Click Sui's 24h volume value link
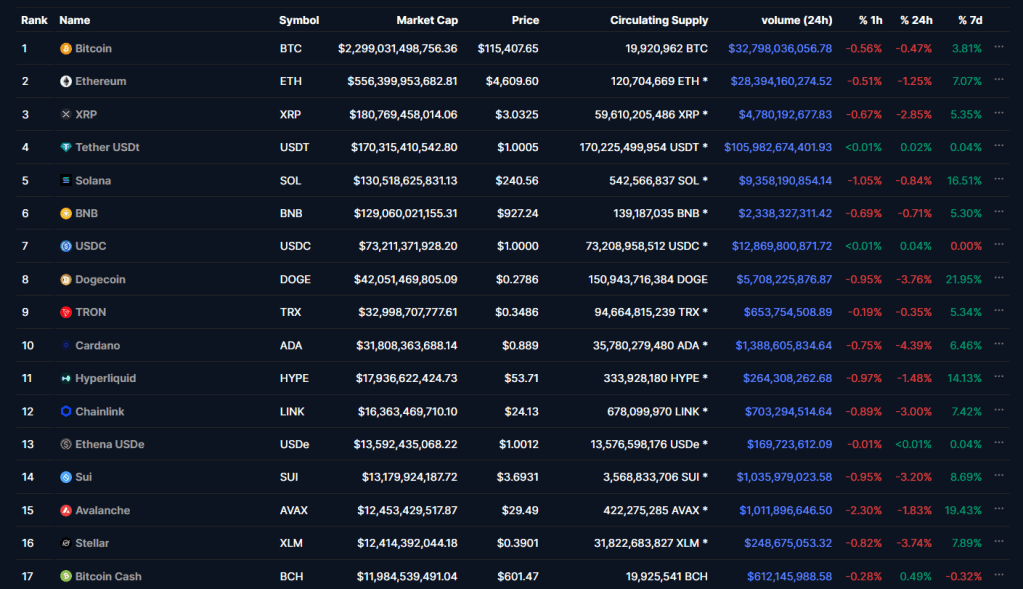The image size is (1023, 589). click(784, 477)
